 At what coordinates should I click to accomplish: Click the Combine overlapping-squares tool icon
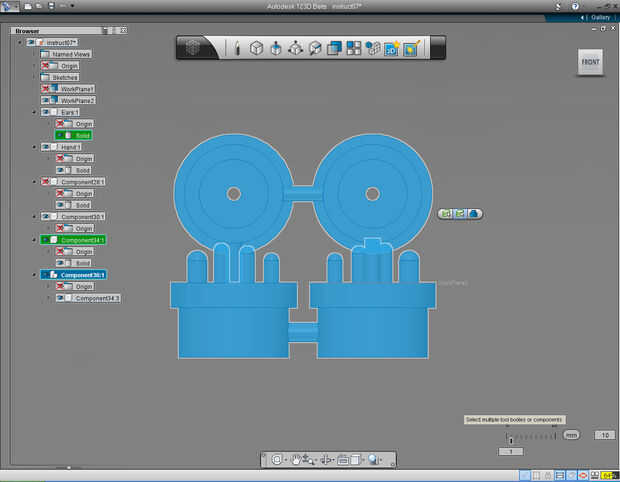pyautogui.click(x=335, y=48)
